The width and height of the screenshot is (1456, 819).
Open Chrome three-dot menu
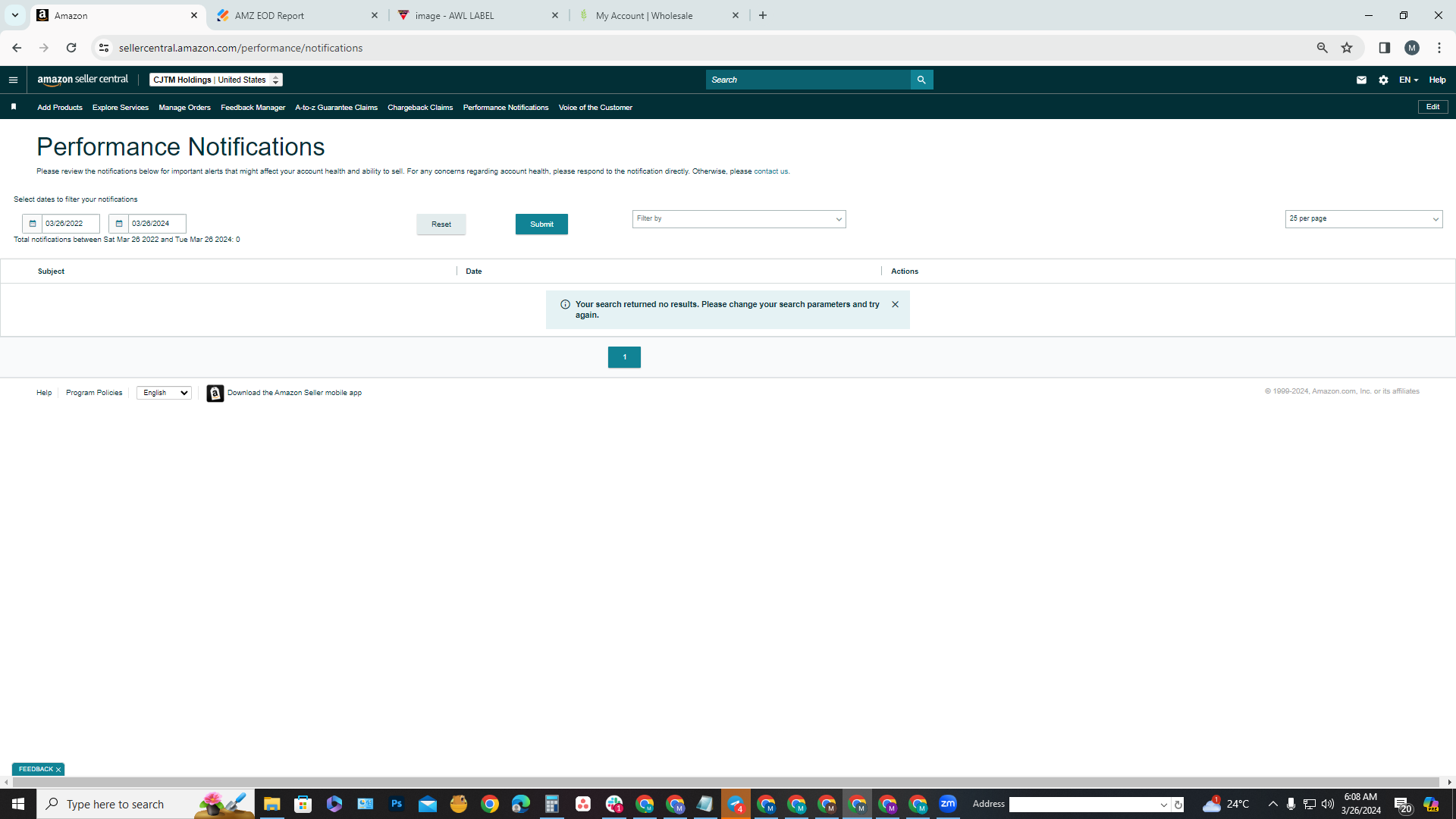click(x=1439, y=48)
